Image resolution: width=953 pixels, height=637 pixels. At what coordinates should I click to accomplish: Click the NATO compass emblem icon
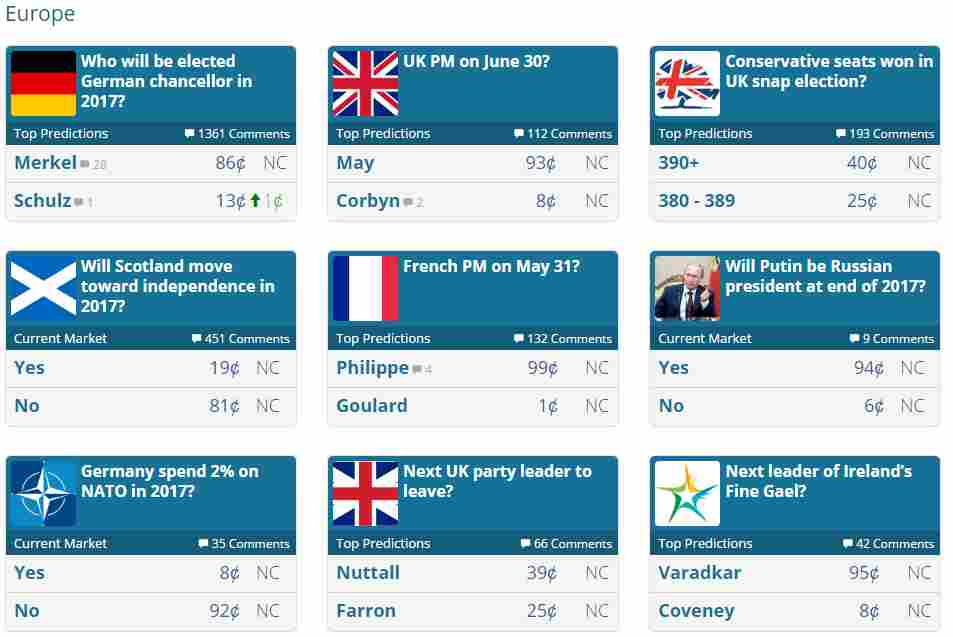click(x=43, y=493)
